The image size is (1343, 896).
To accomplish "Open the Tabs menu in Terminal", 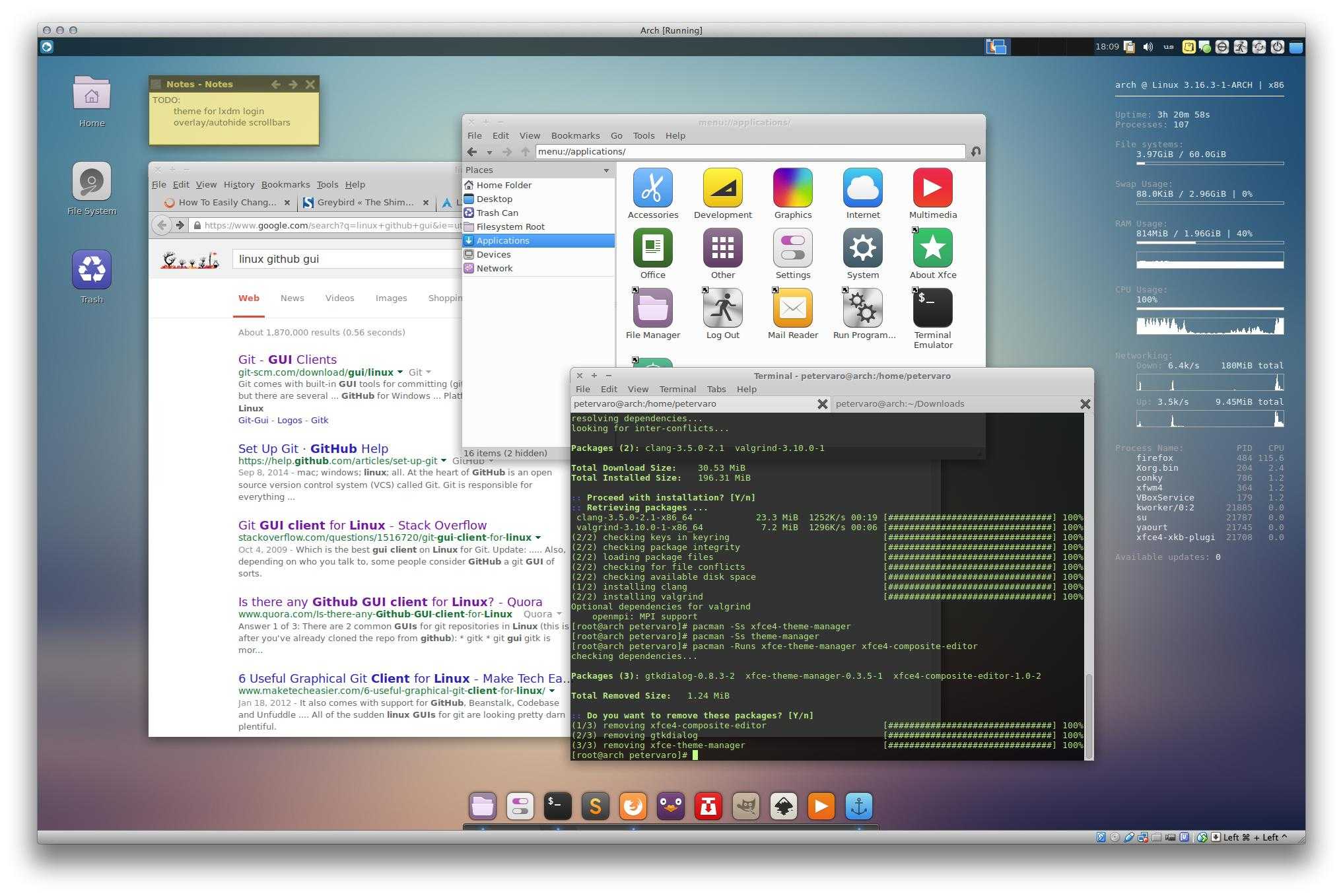I will (x=716, y=390).
